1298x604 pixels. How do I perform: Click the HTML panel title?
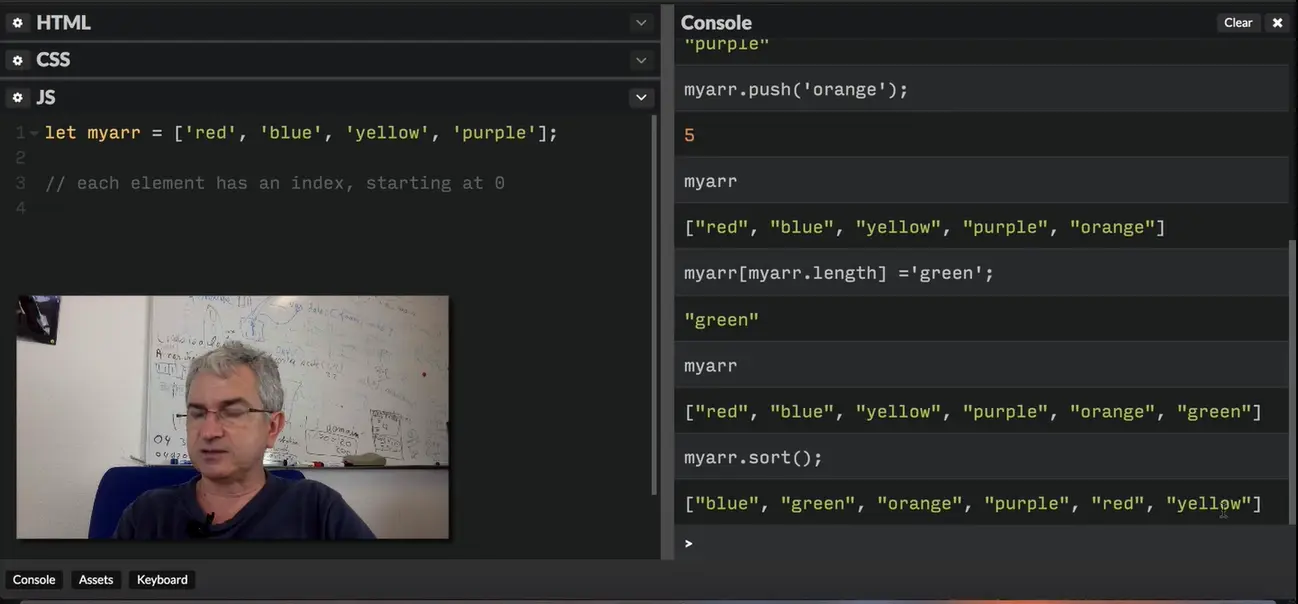click(63, 22)
